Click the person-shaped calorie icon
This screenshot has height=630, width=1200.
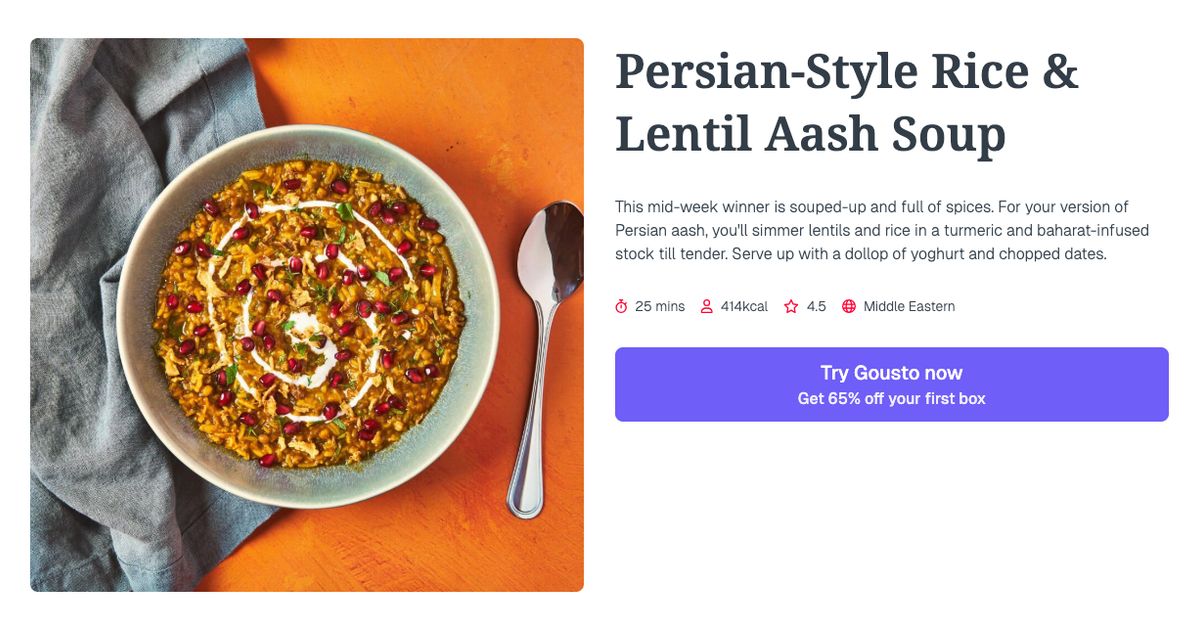(x=707, y=306)
